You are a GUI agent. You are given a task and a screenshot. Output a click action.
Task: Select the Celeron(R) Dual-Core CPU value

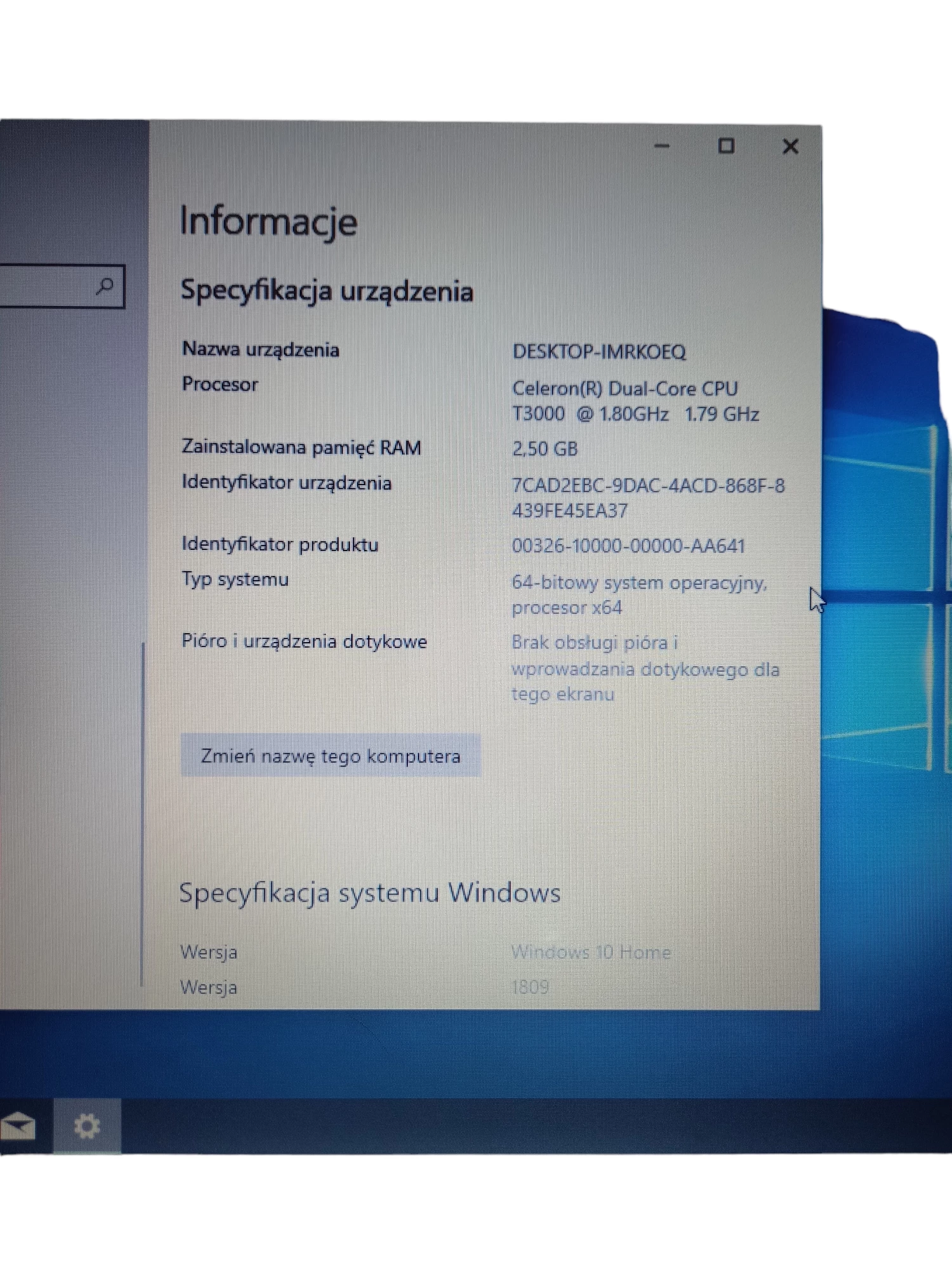tap(635, 401)
